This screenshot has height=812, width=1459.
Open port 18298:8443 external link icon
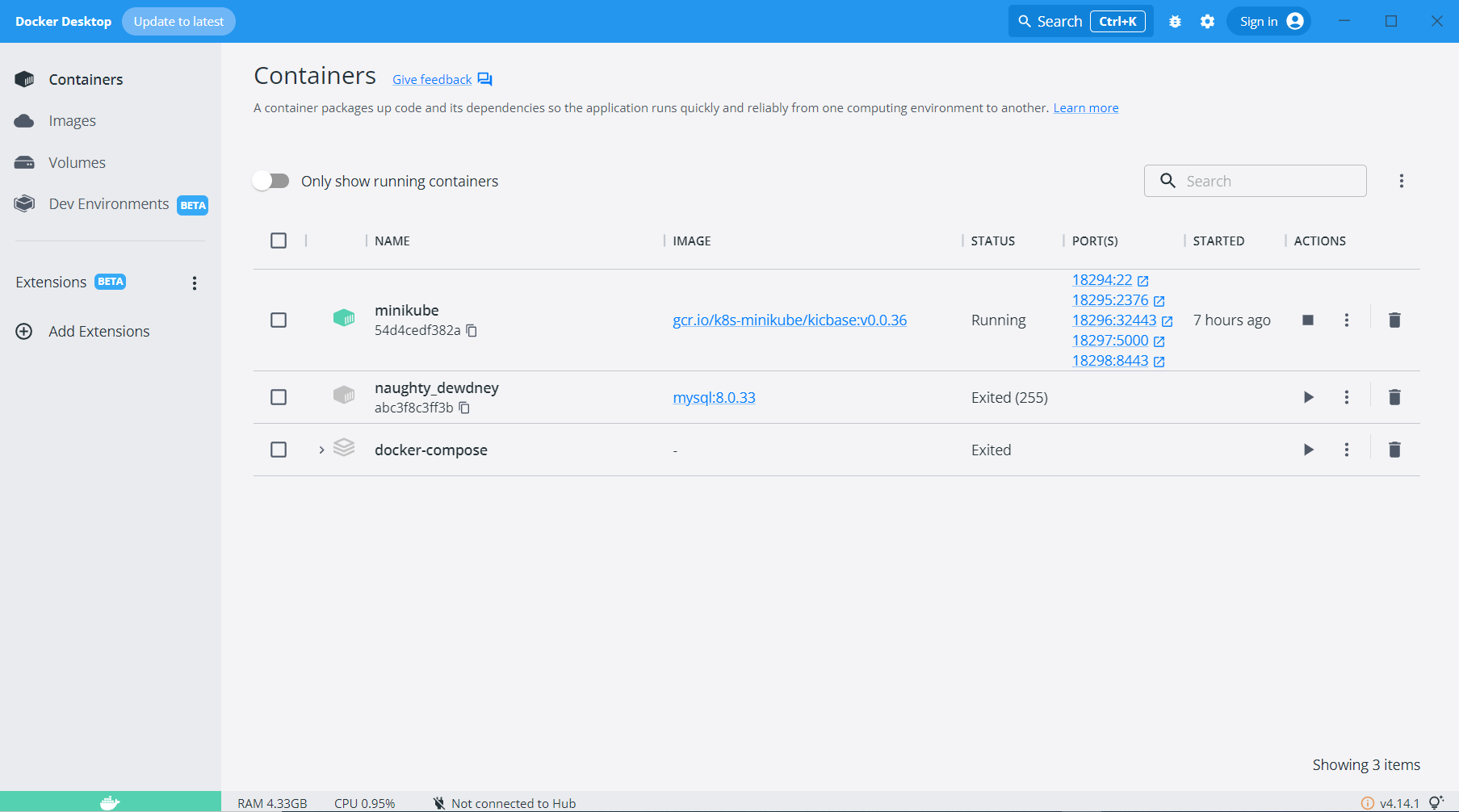(x=1159, y=362)
